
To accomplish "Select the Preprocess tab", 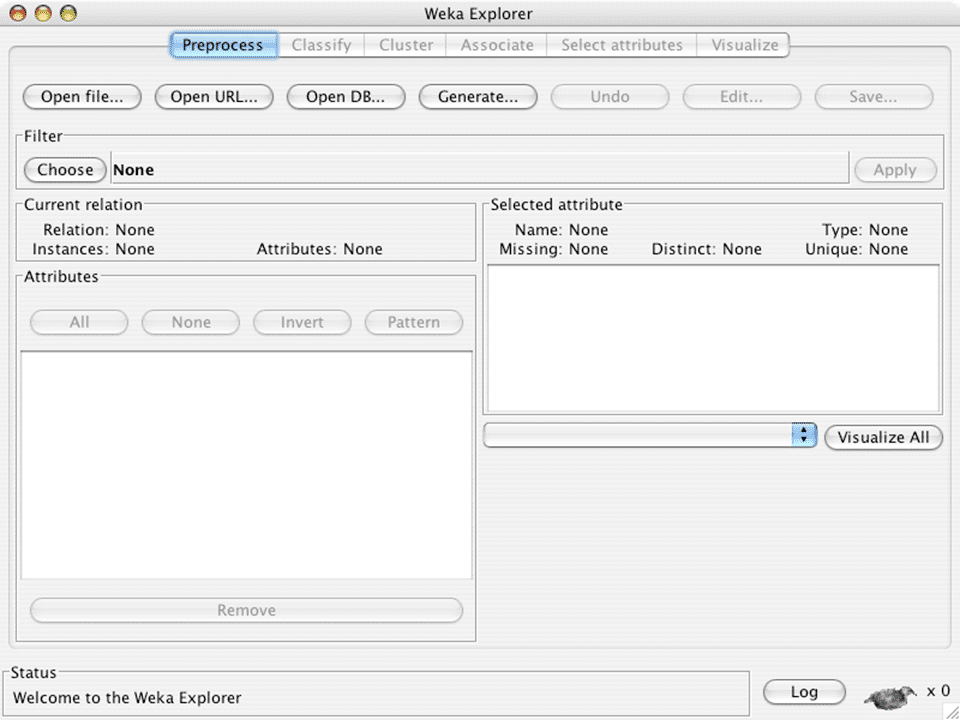I will pos(222,45).
